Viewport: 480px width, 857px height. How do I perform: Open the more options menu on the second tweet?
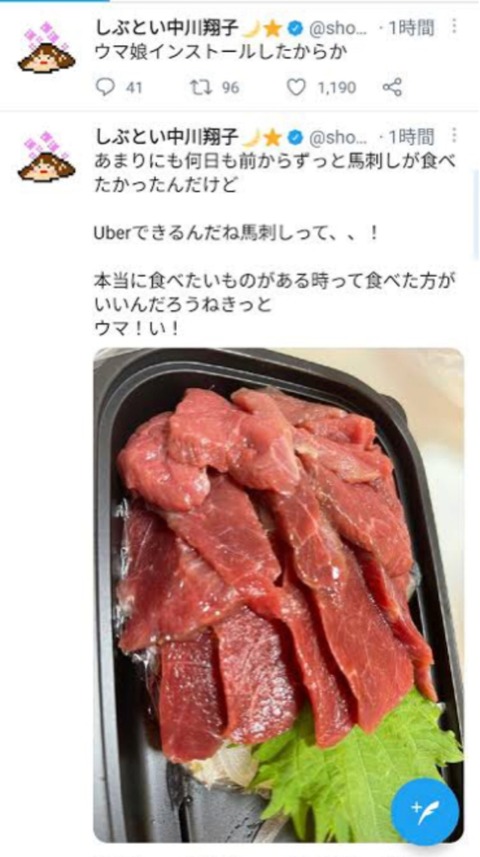click(454, 136)
